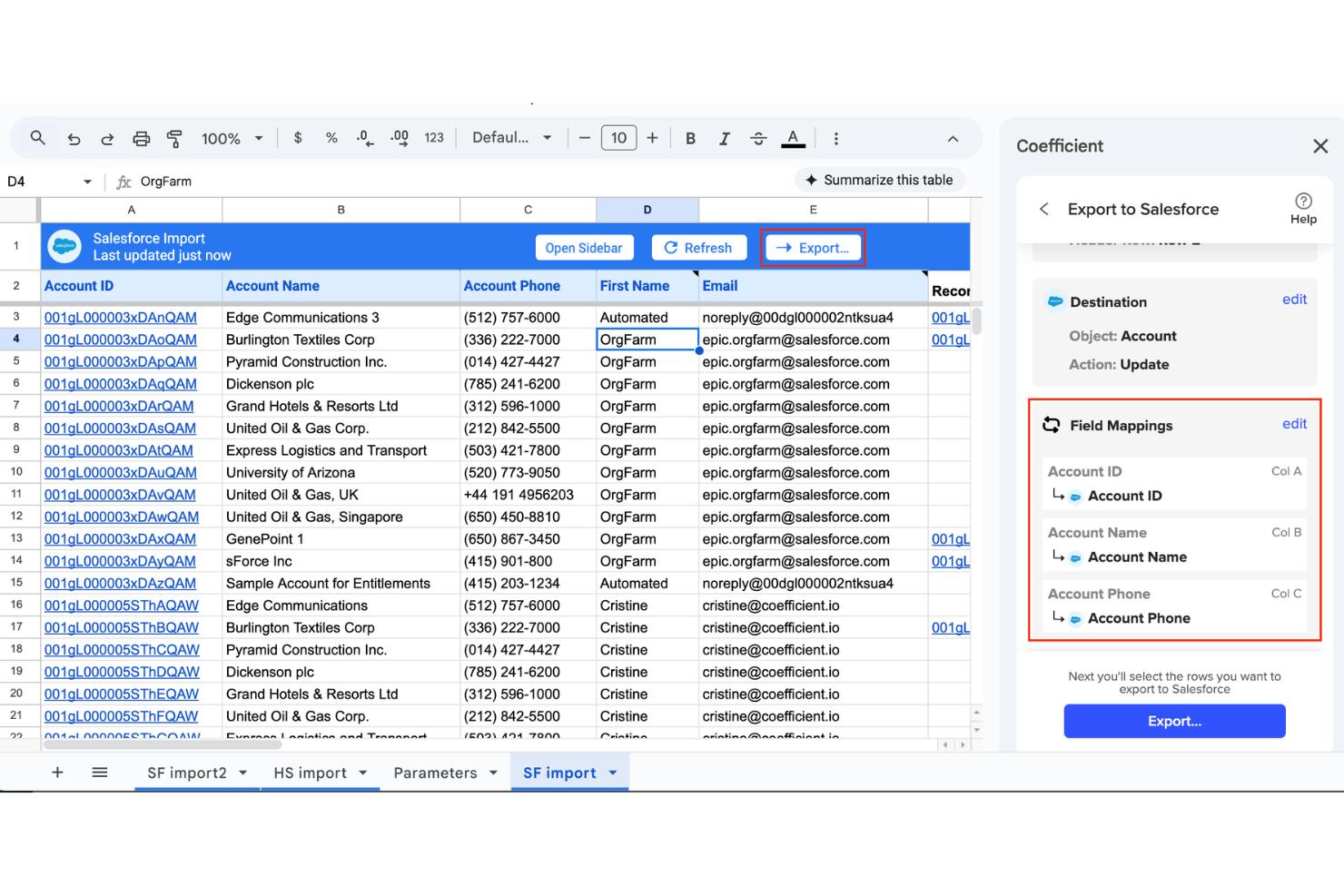Switch to the Parameters sheet tab

pyautogui.click(x=436, y=773)
